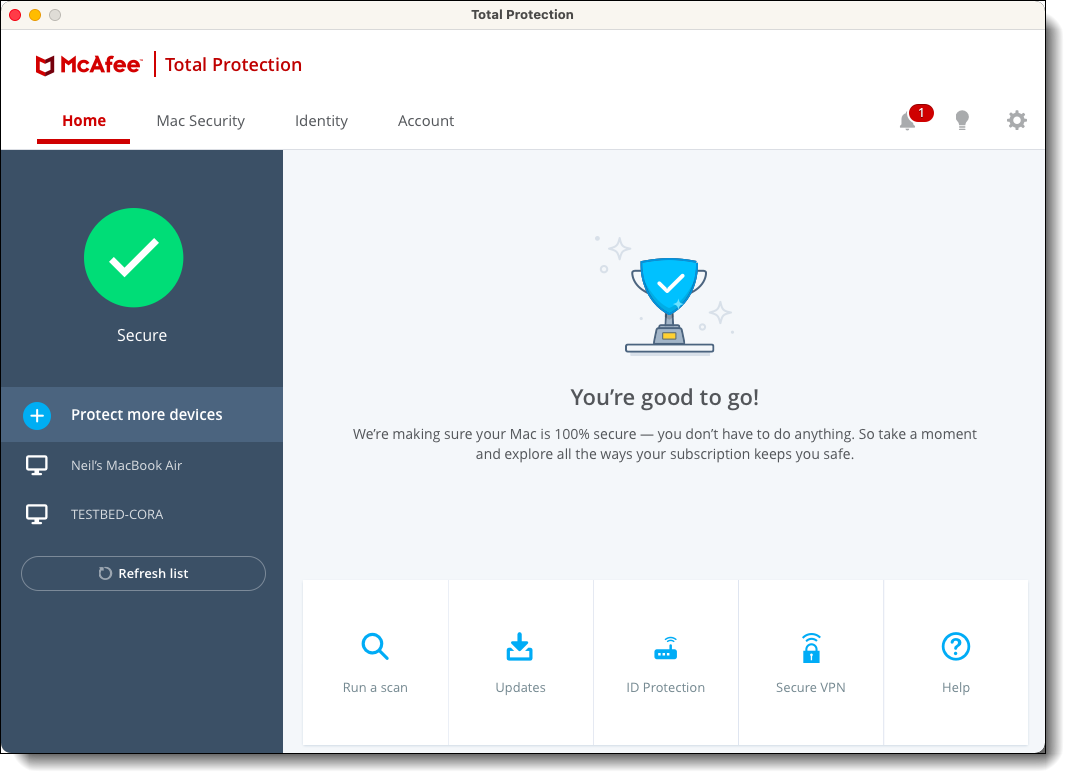1076x784 pixels.
Task: Select the TESTBED-CORA device
Action: [x=117, y=514]
